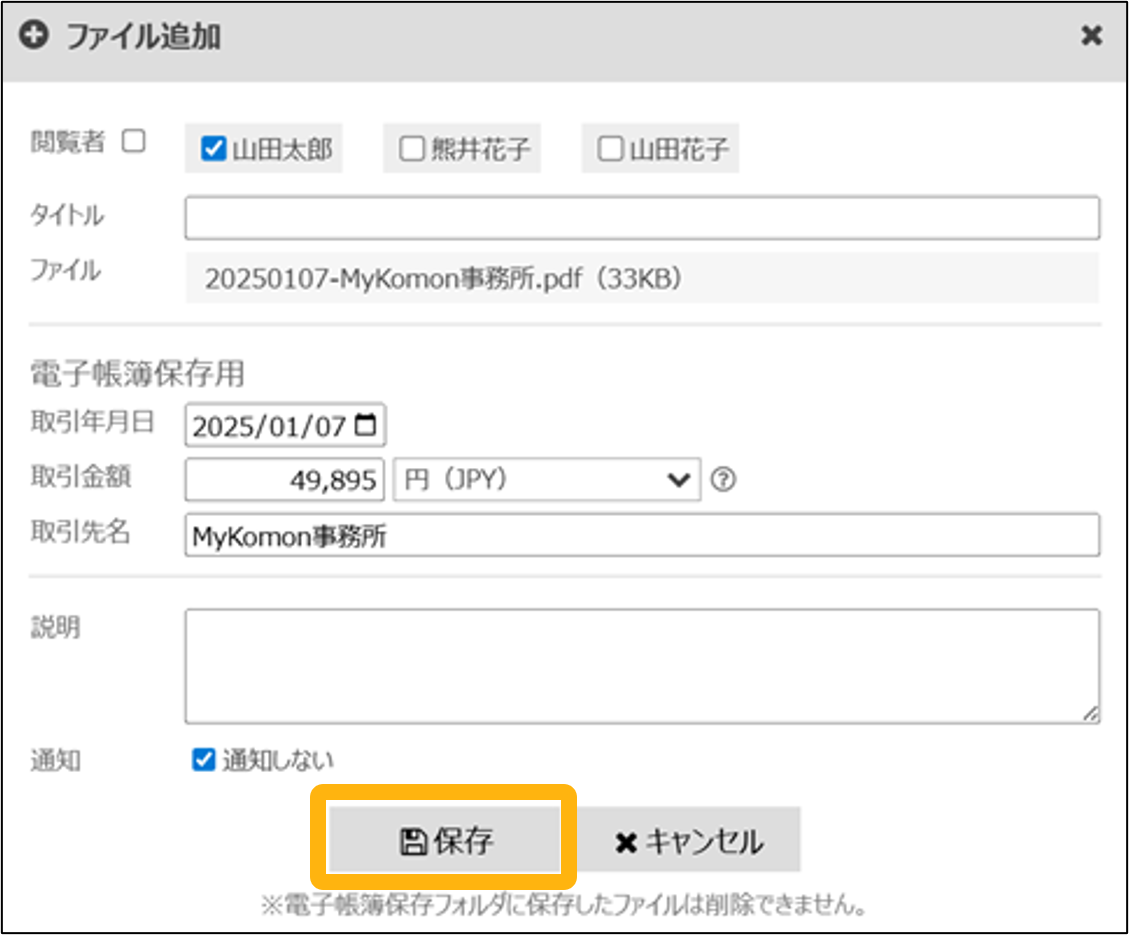The height and width of the screenshot is (935, 1129).
Task: Uncheck the 山田太郎 viewer checkbox
Action: click(212, 150)
